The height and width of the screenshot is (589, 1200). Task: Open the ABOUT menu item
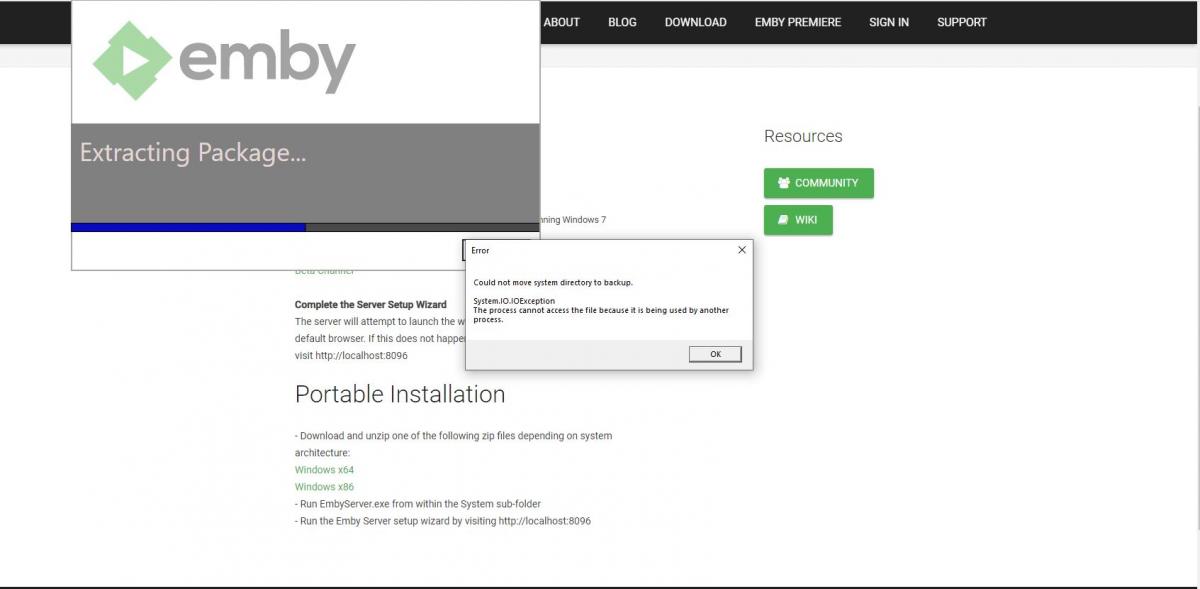pyautogui.click(x=561, y=22)
